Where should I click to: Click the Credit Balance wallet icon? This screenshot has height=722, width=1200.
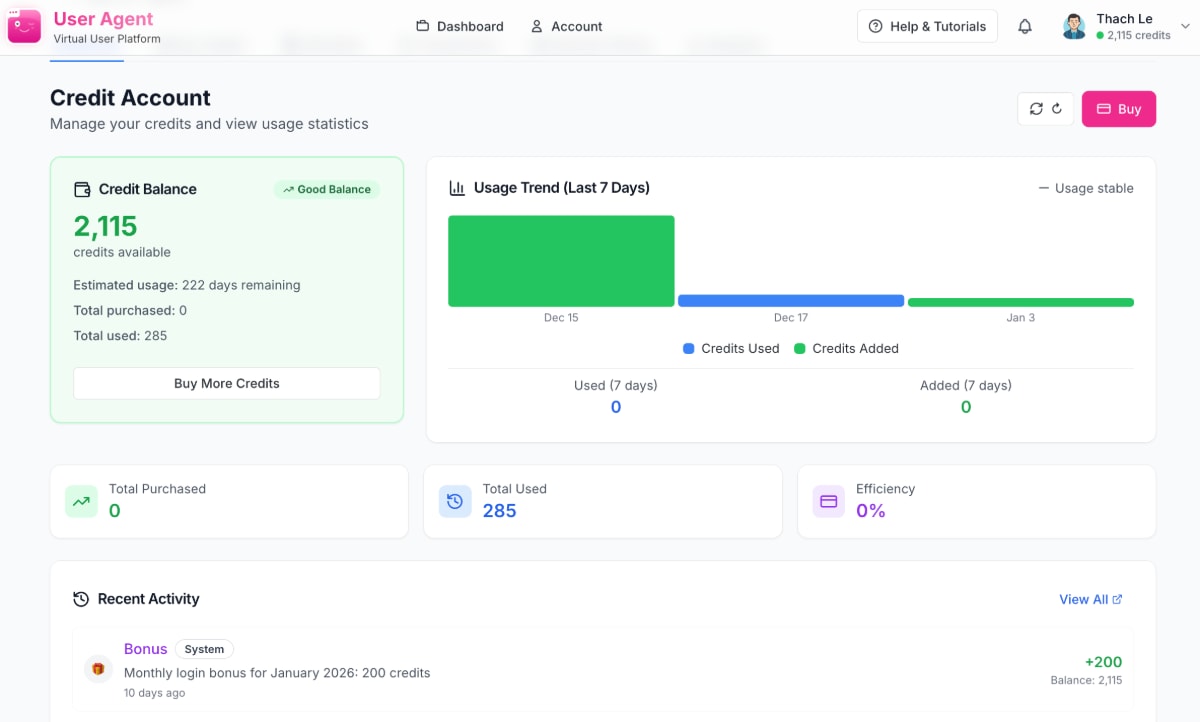tap(83, 189)
